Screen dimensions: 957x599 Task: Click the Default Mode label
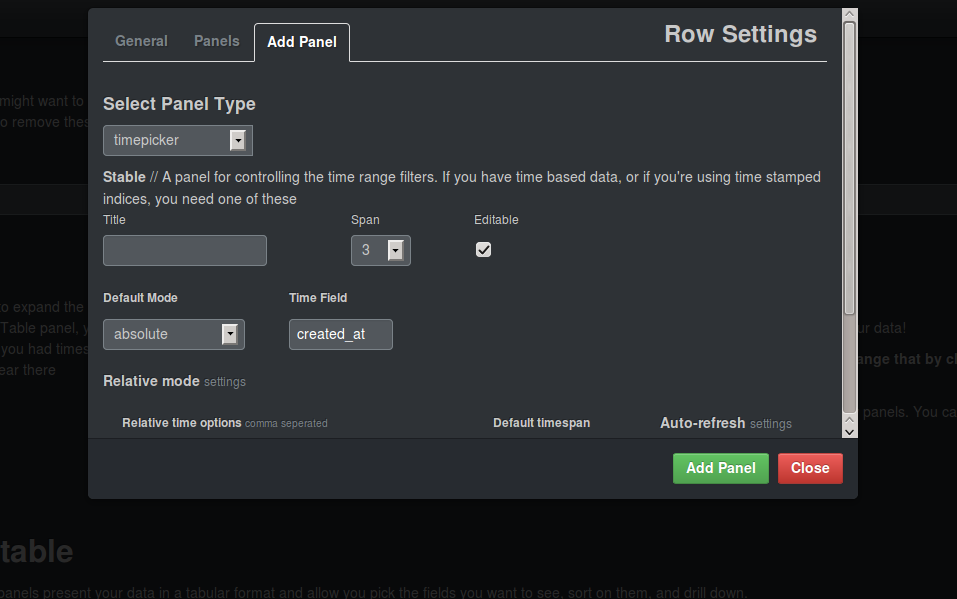point(140,298)
